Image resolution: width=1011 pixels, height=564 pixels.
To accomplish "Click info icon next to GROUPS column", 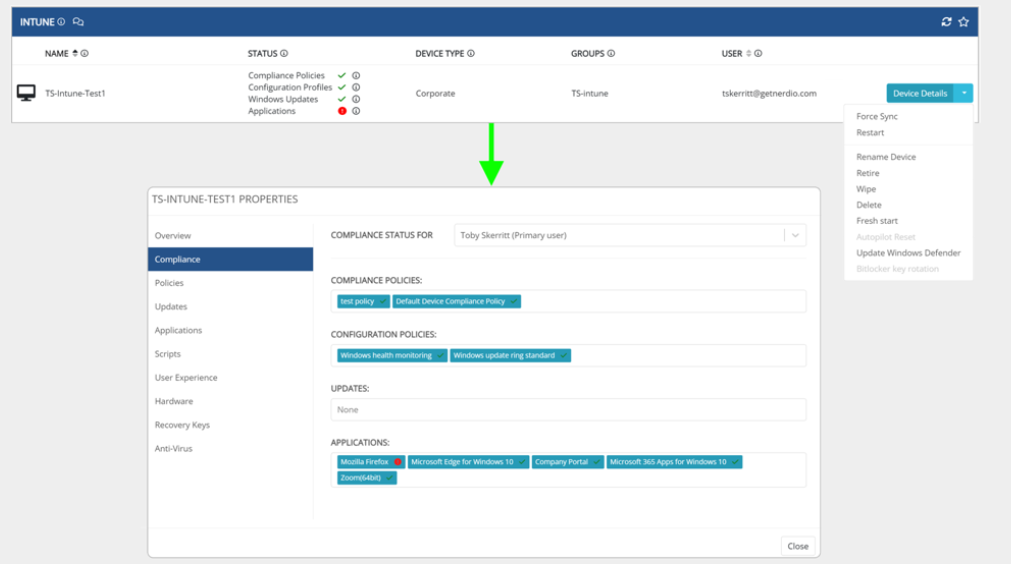I will (611, 54).
